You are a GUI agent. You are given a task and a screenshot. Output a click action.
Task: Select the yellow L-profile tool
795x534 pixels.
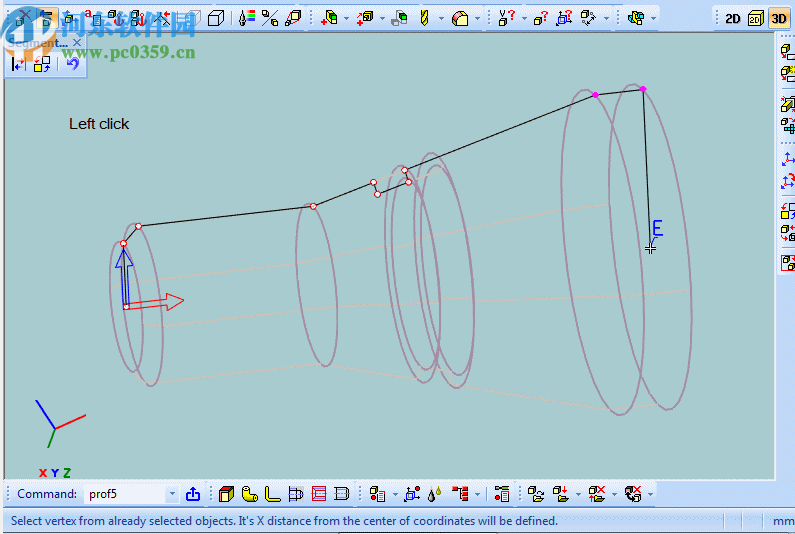[272, 494]
